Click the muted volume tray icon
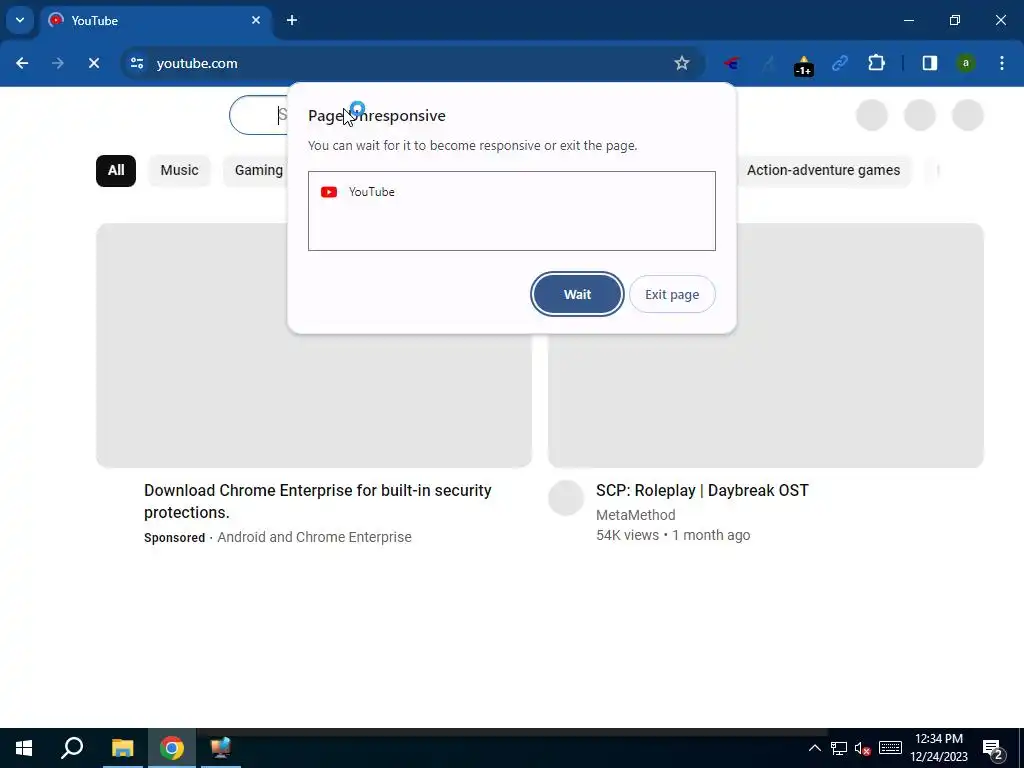This screenshot has width=1024, height=768. [x=863, y=748]
